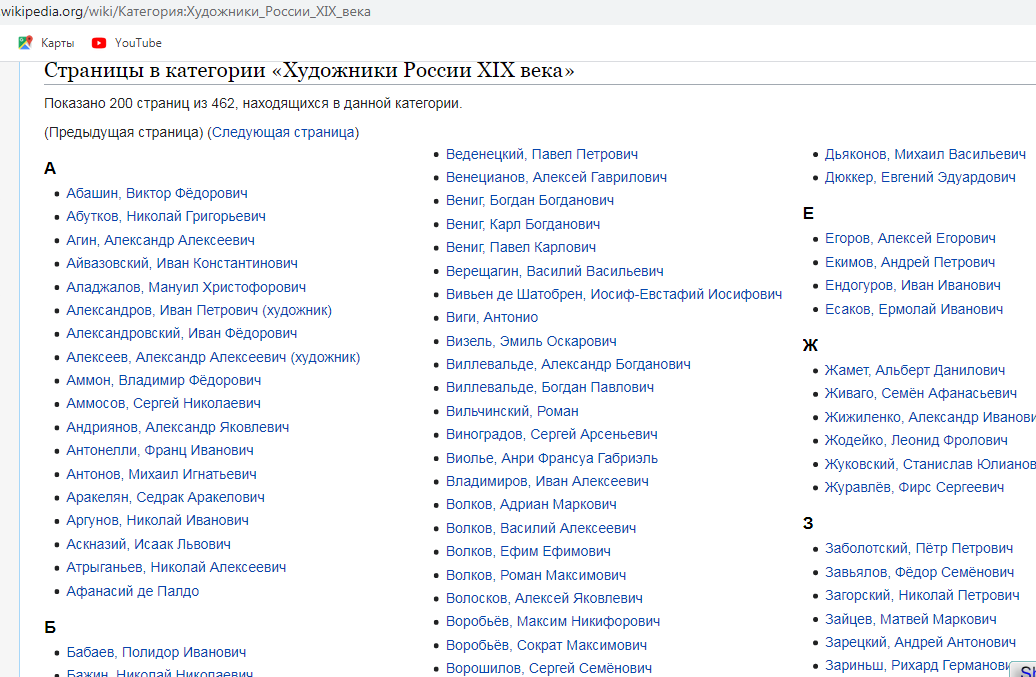This screenshot has width=1036, height=677.
Task: Open Вивьен де Шатобрен article
Action: pyautogui.click(x=614, y=294)
